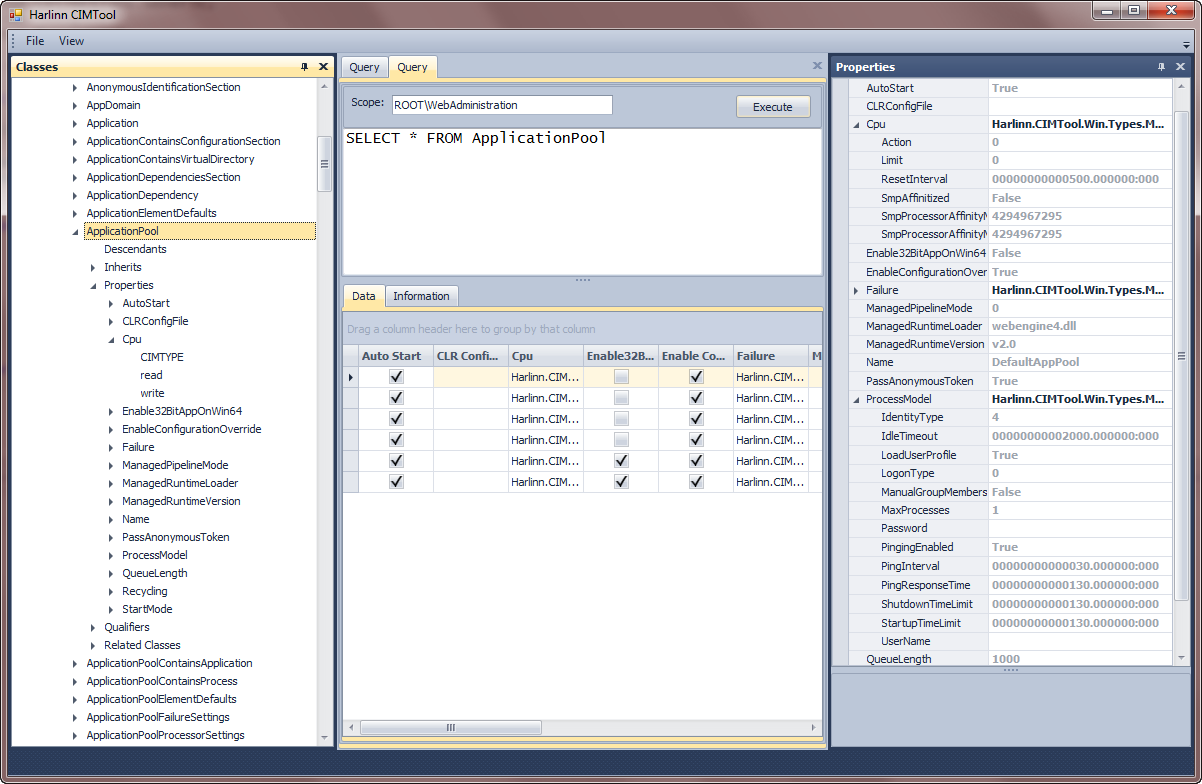Select the ApplicationDependency class in the tree
The width and height of the screenshot is (1202, 784).
point(142,195)
